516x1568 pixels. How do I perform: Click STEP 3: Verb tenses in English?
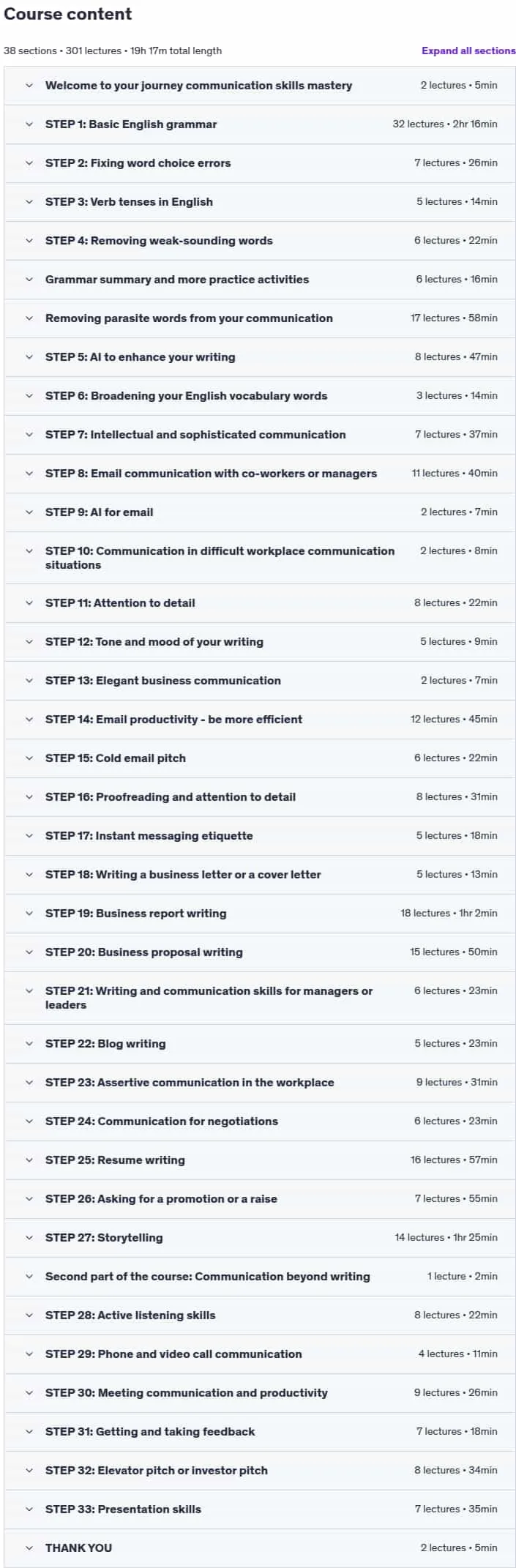point(129,202)
